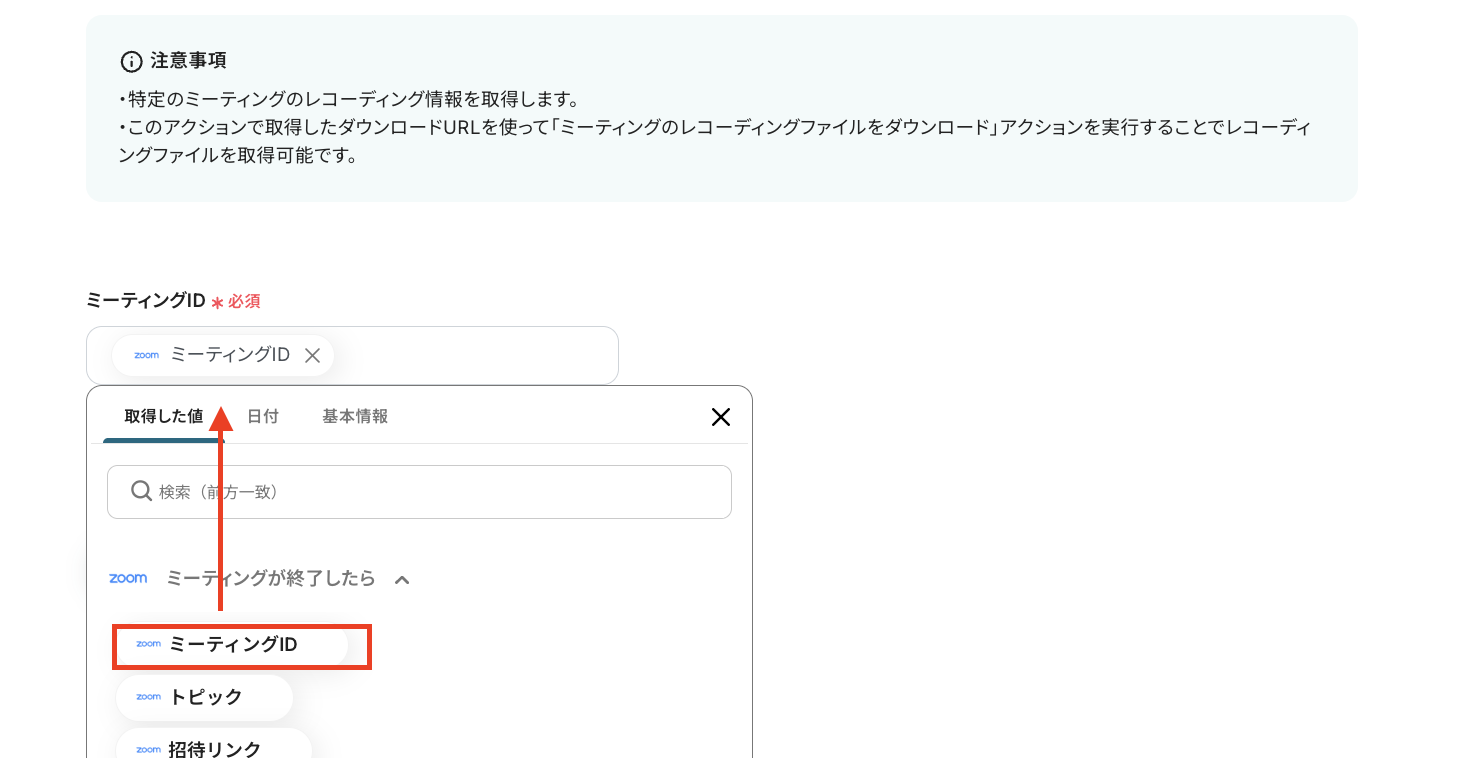The height and width of the screenshot is (758, 1460).
Task: Click the magnifying glass icon in the search bar
Action: pyautogui.click(x=141, y=491)
